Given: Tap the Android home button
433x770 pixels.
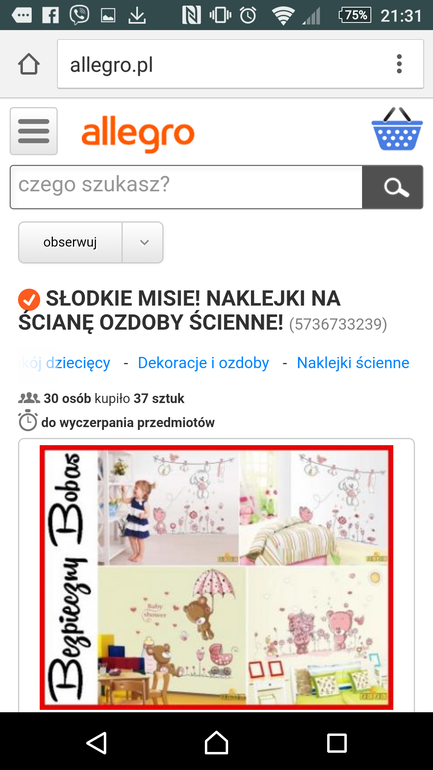Looking at the screenshot, I should tap(216, 743).
